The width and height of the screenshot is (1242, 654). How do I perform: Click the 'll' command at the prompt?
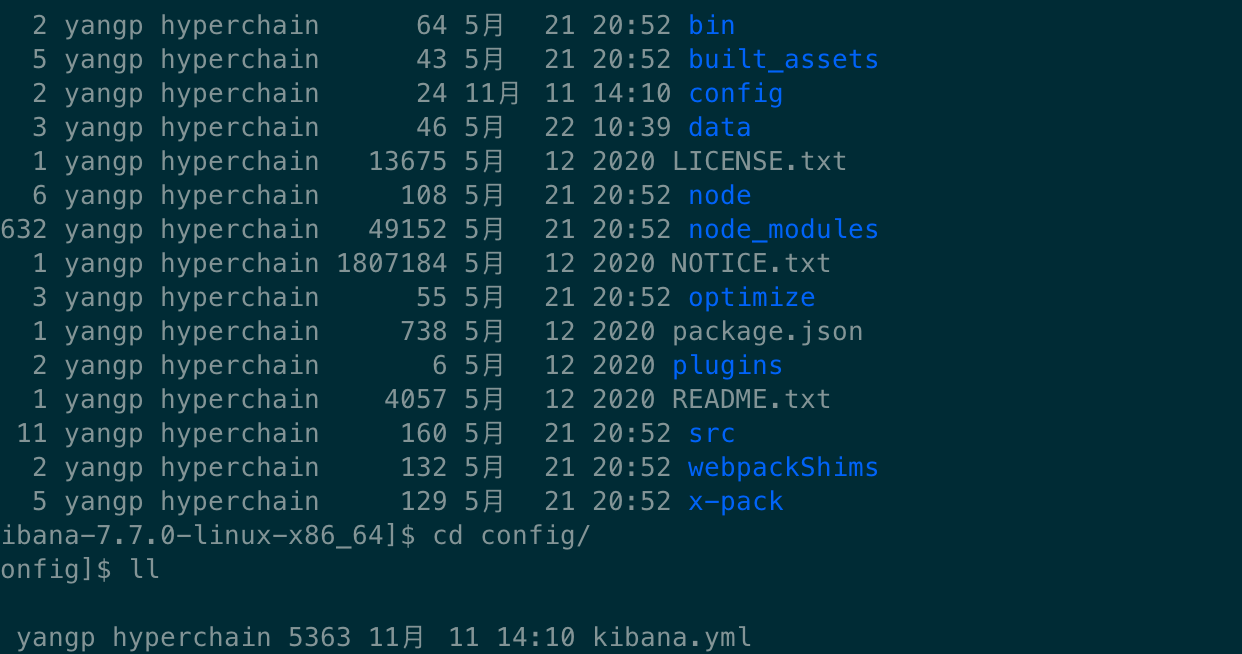coord(144,570)
